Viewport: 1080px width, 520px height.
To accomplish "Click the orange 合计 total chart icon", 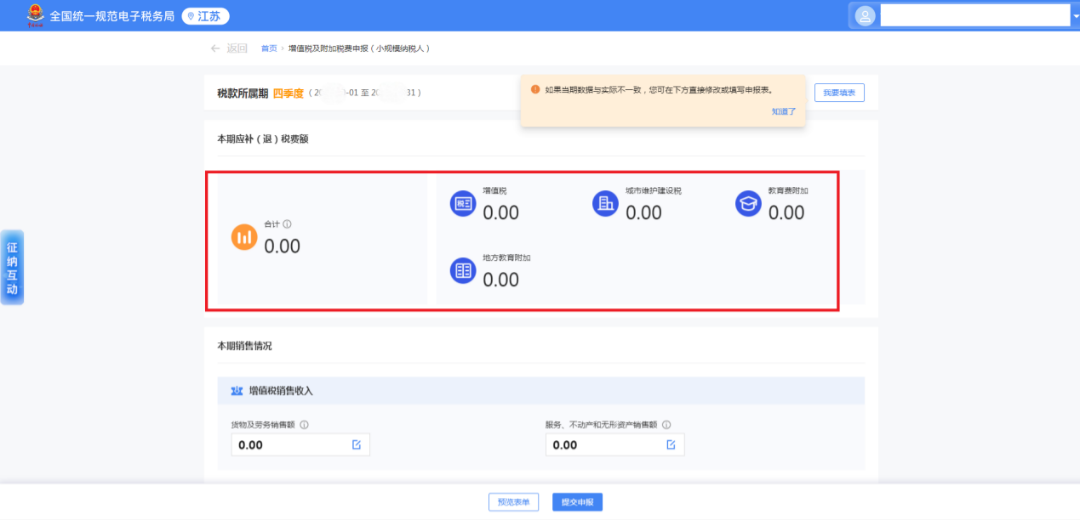I will point(244,237).
